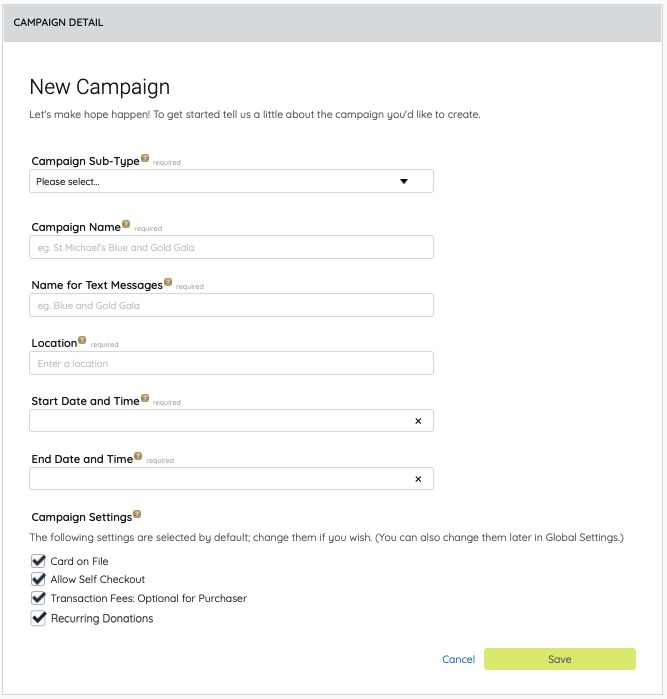Click the Campaign Settings help icon
Viewport: 667px width, 699px height.
point(137,514)
